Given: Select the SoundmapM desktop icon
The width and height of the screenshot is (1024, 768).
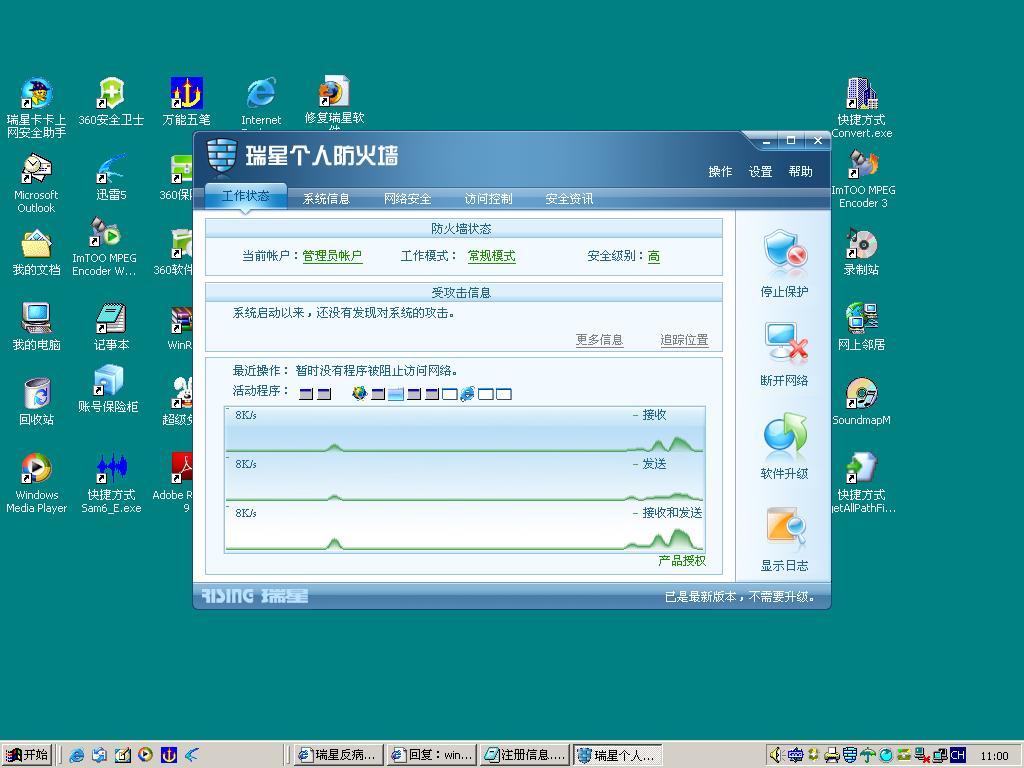Looking at the screenshot, I should click(x=861, y=402).
